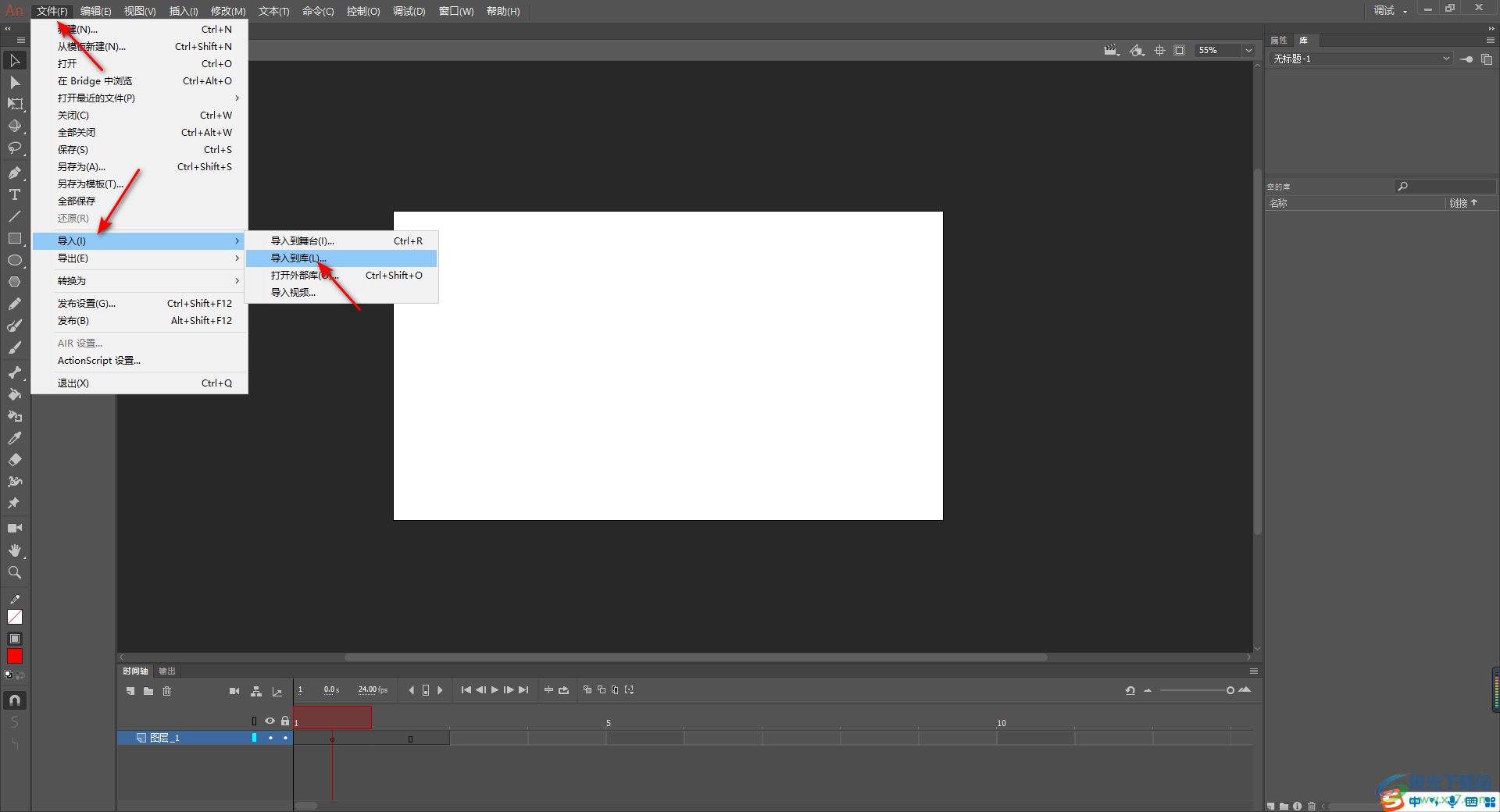The width and height of the screenshot is (1500, 812).
Task: Choose 导入到库(L)... menu item
Action: (341, 258)
